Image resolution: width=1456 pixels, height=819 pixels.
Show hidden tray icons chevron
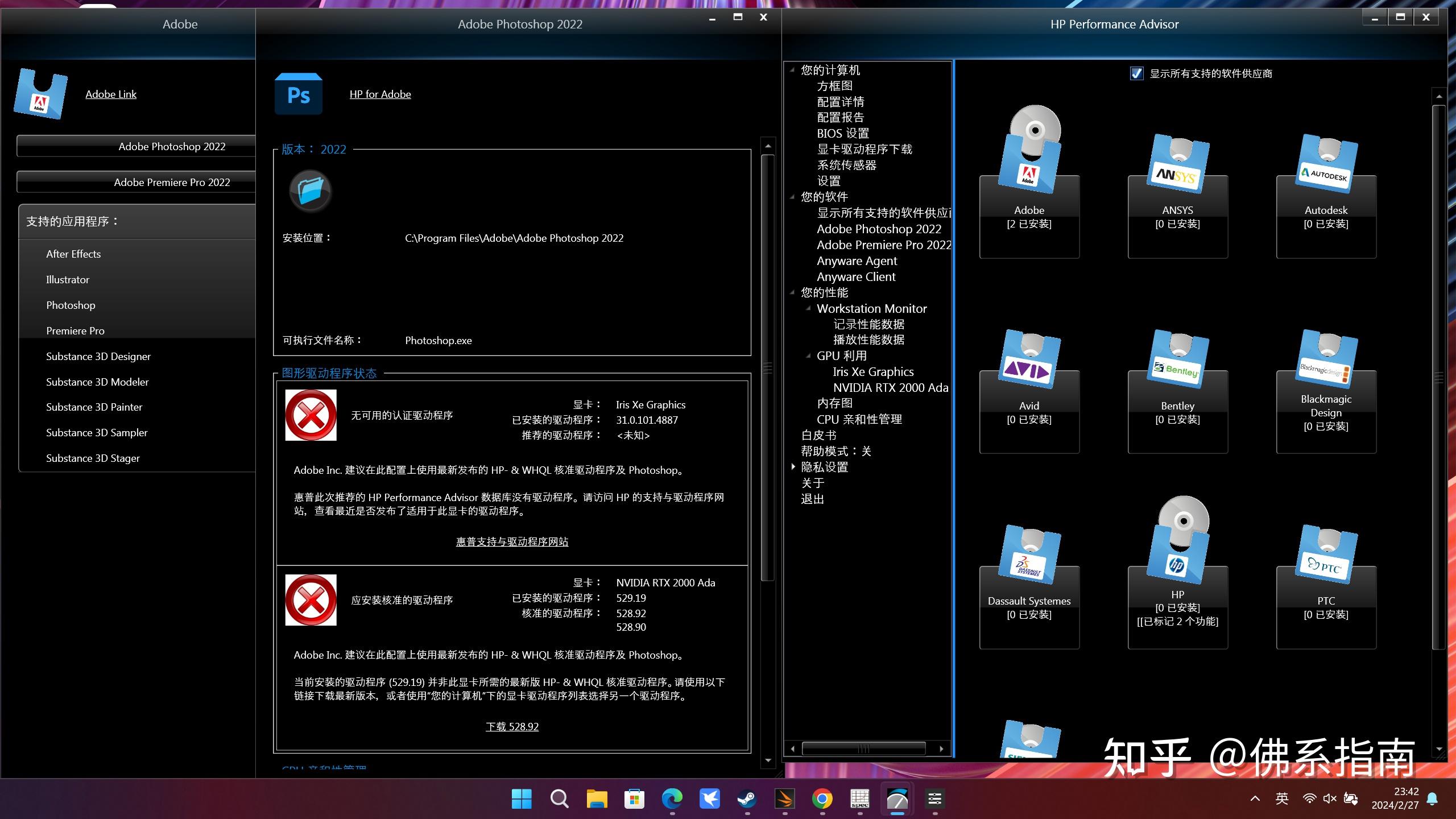pyautogui.click(x=1255, y=799)
